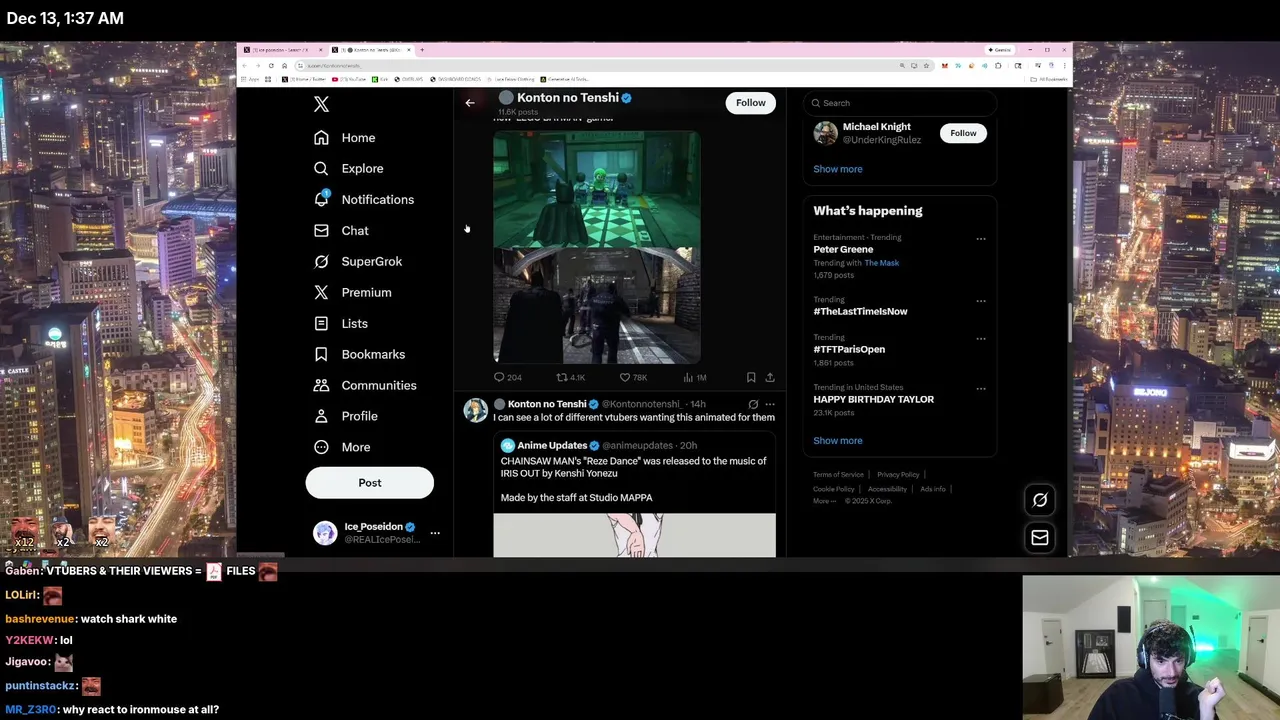
Task: Click the Anime Updates avatar icon
Action: tap(507, 446)
